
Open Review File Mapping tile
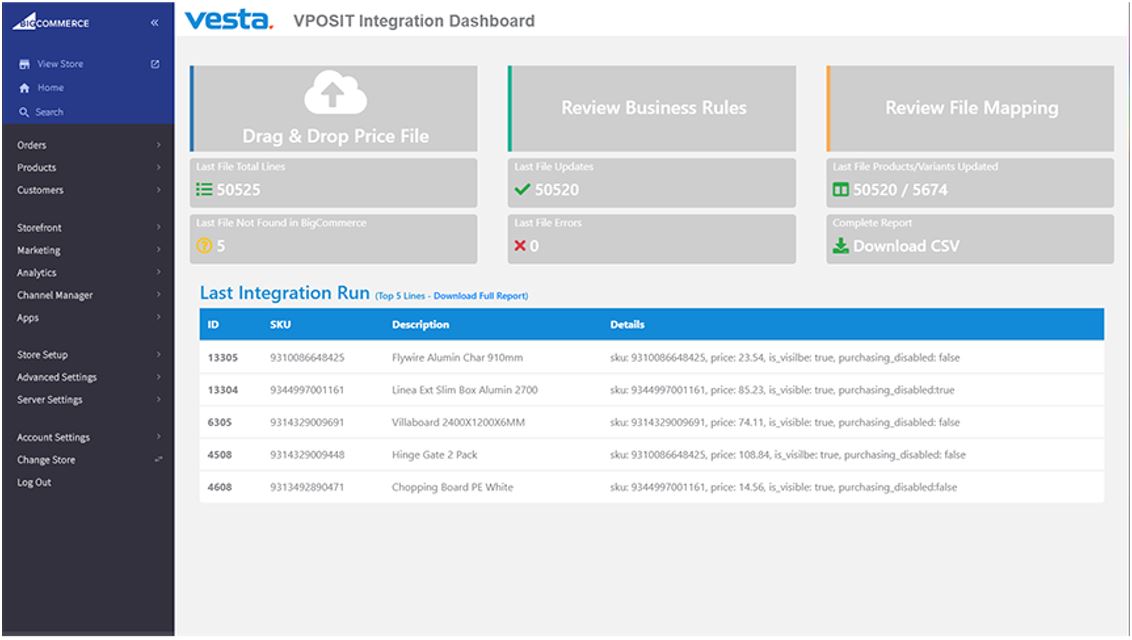(971, 109)
